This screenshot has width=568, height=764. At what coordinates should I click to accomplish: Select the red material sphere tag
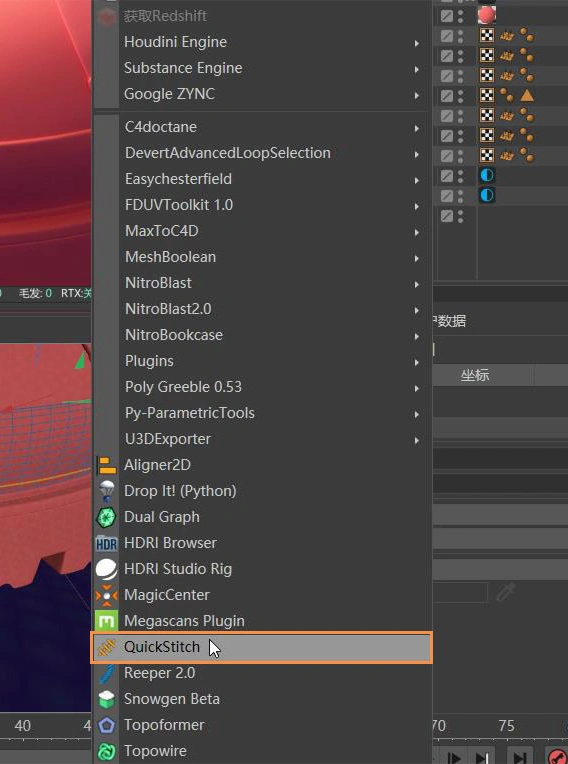[487, 15]
